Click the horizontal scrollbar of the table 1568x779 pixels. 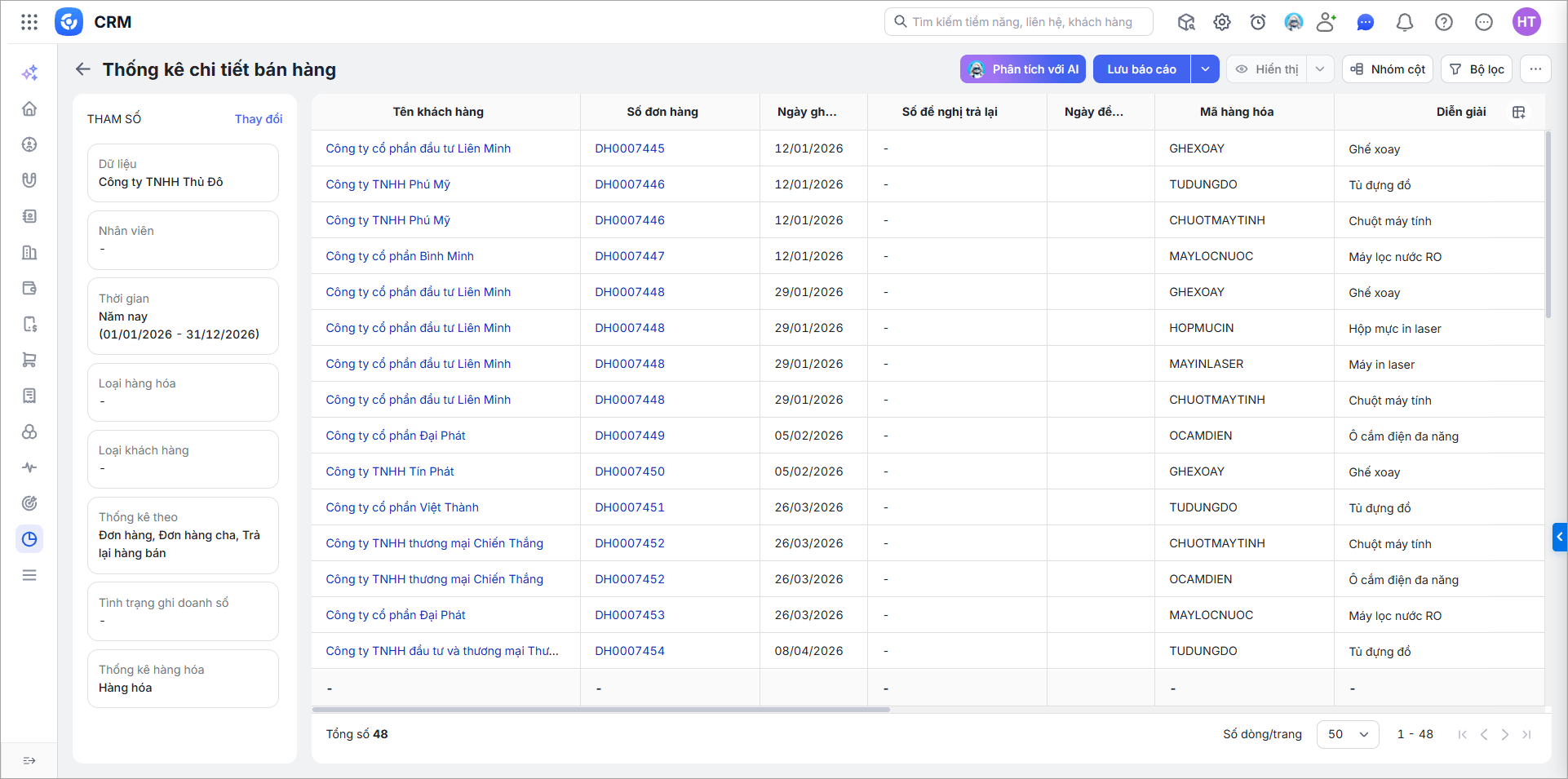[x=601, y=710]
